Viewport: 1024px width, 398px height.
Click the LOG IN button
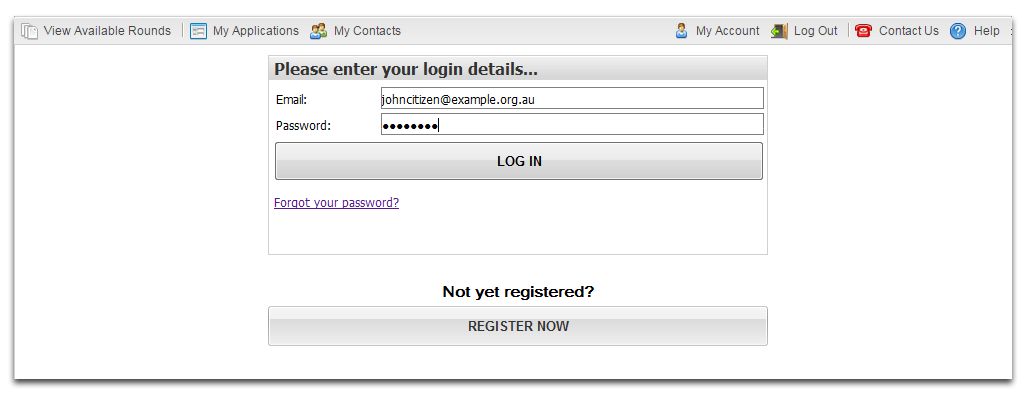[x=519, y=161]
